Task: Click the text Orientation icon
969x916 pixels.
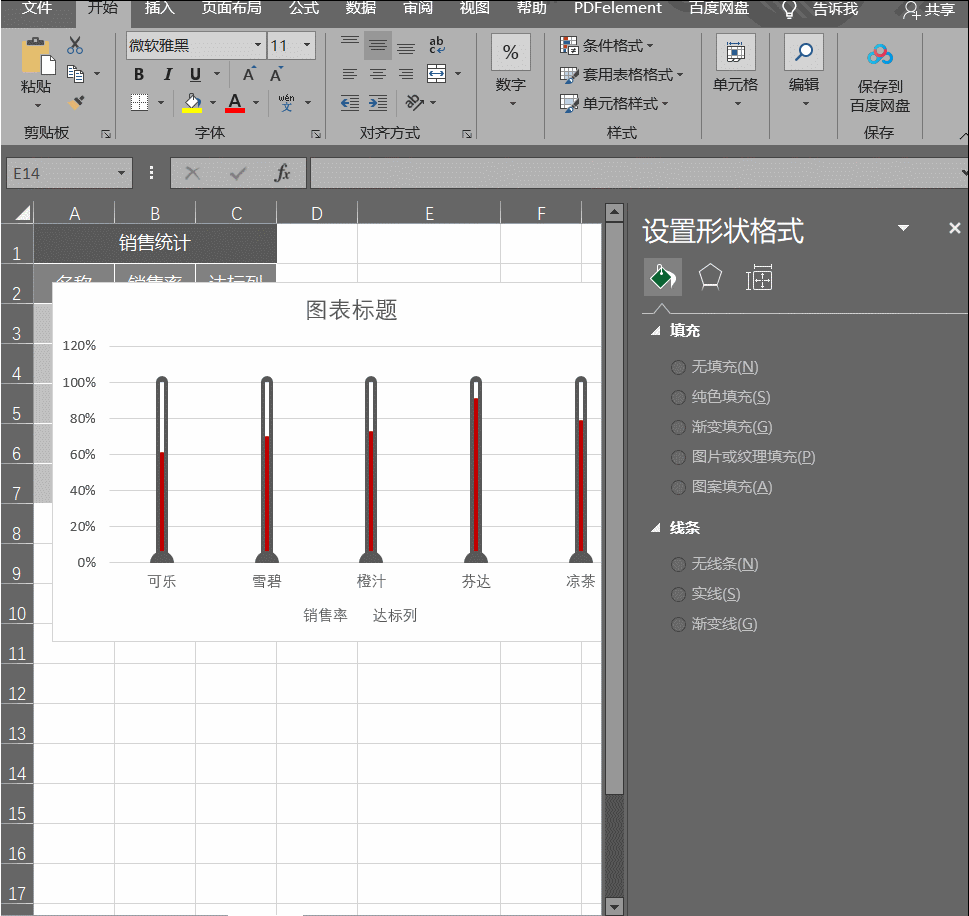Action: pos(414,103)
